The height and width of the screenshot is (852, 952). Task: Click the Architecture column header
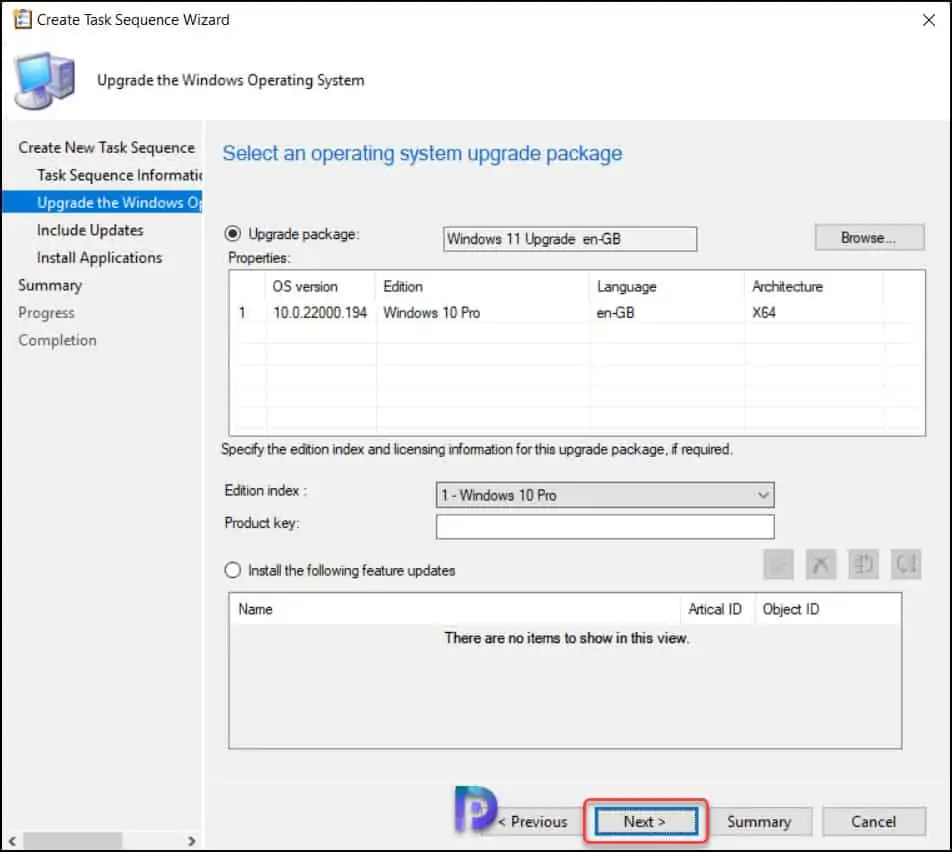tap(814, 286)
